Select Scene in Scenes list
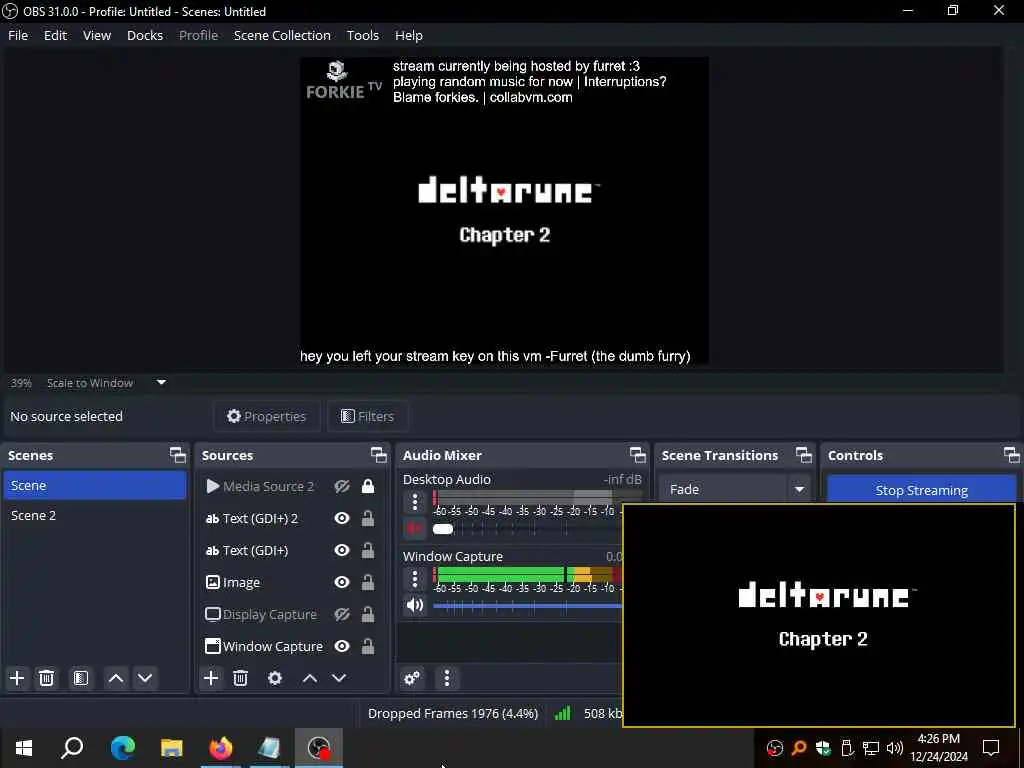Screen dimensions: 1024x768 95,485
